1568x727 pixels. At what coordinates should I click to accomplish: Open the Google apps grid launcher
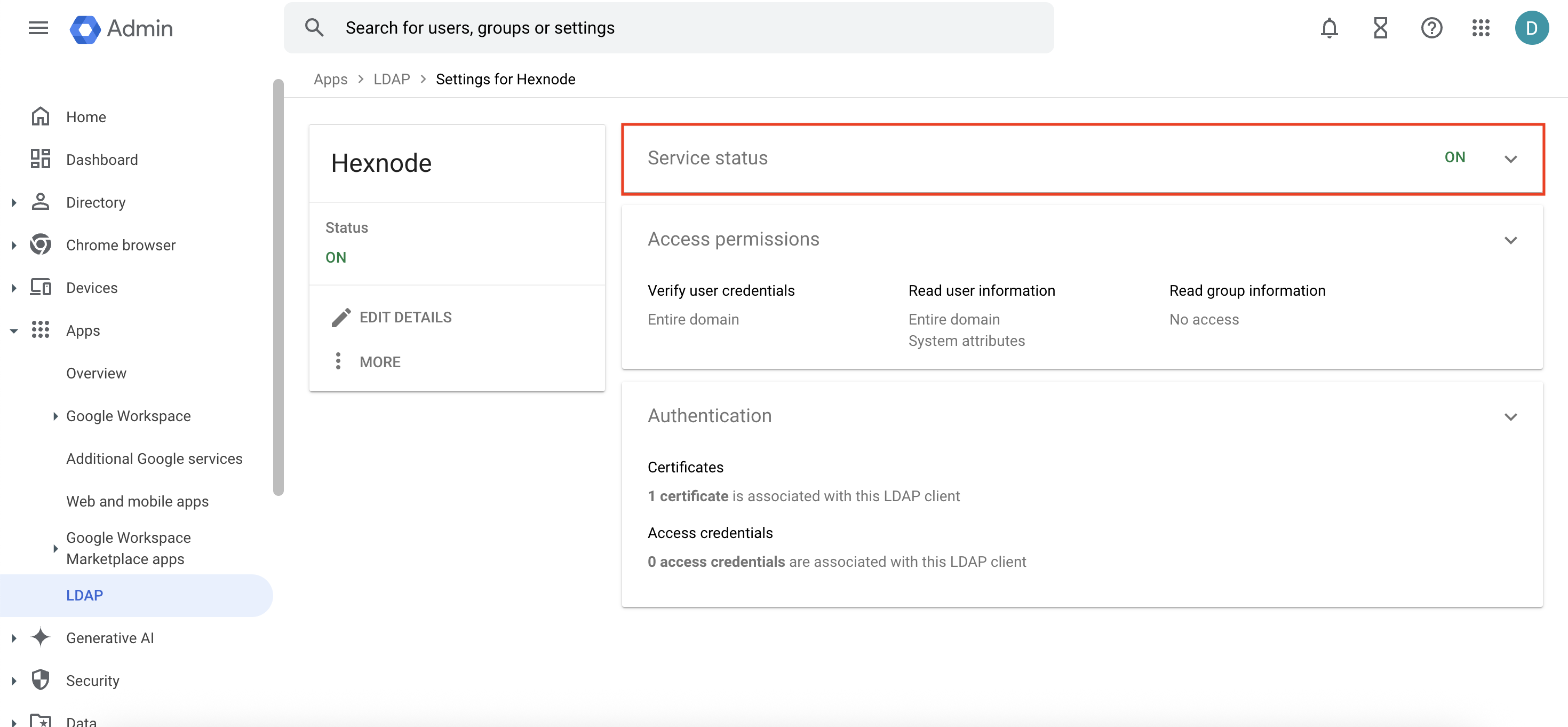click(1481, 28)
